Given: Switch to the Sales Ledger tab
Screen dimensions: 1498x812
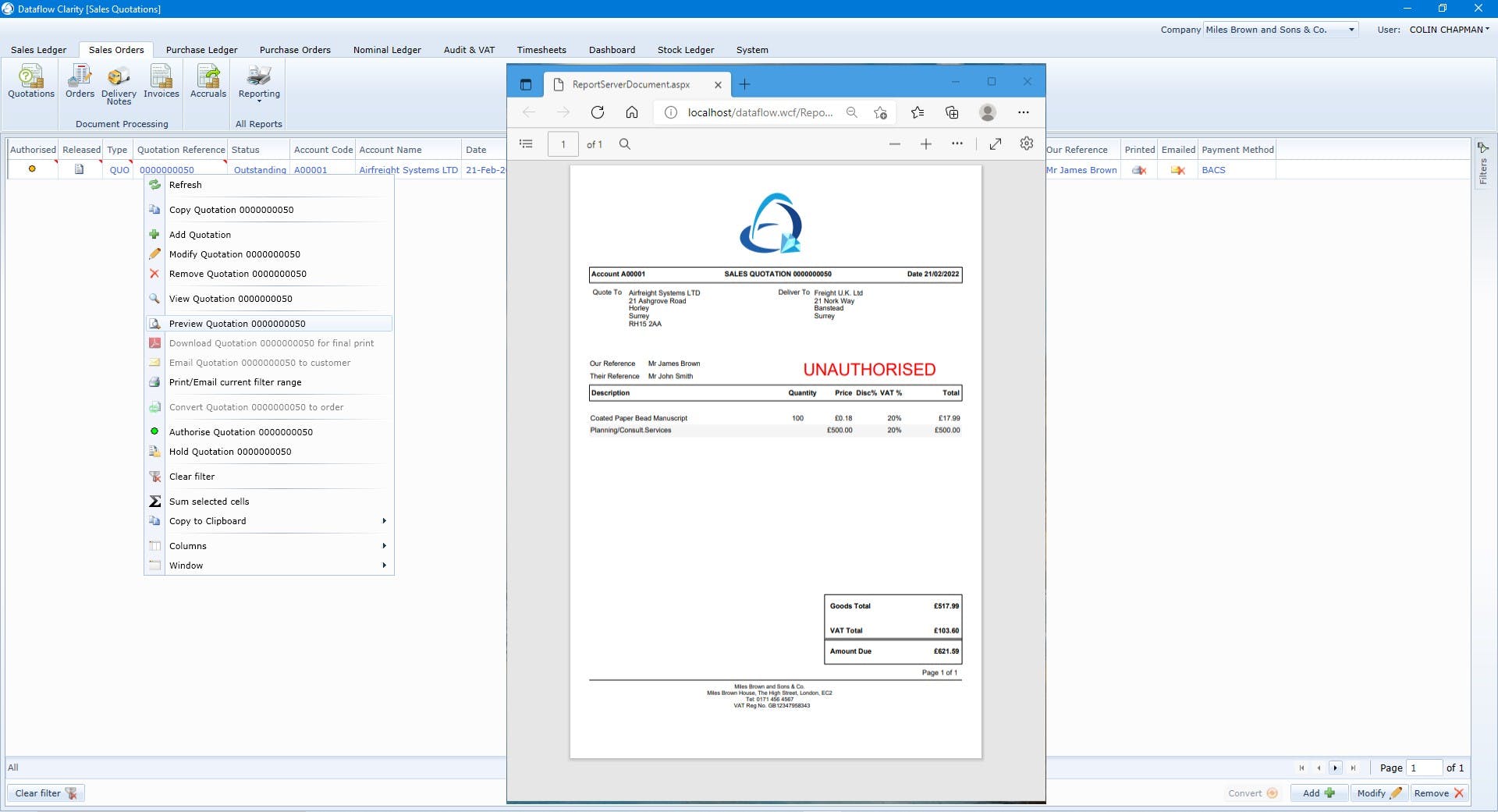Looking at the screenshot, I should [x=39, y=50].
